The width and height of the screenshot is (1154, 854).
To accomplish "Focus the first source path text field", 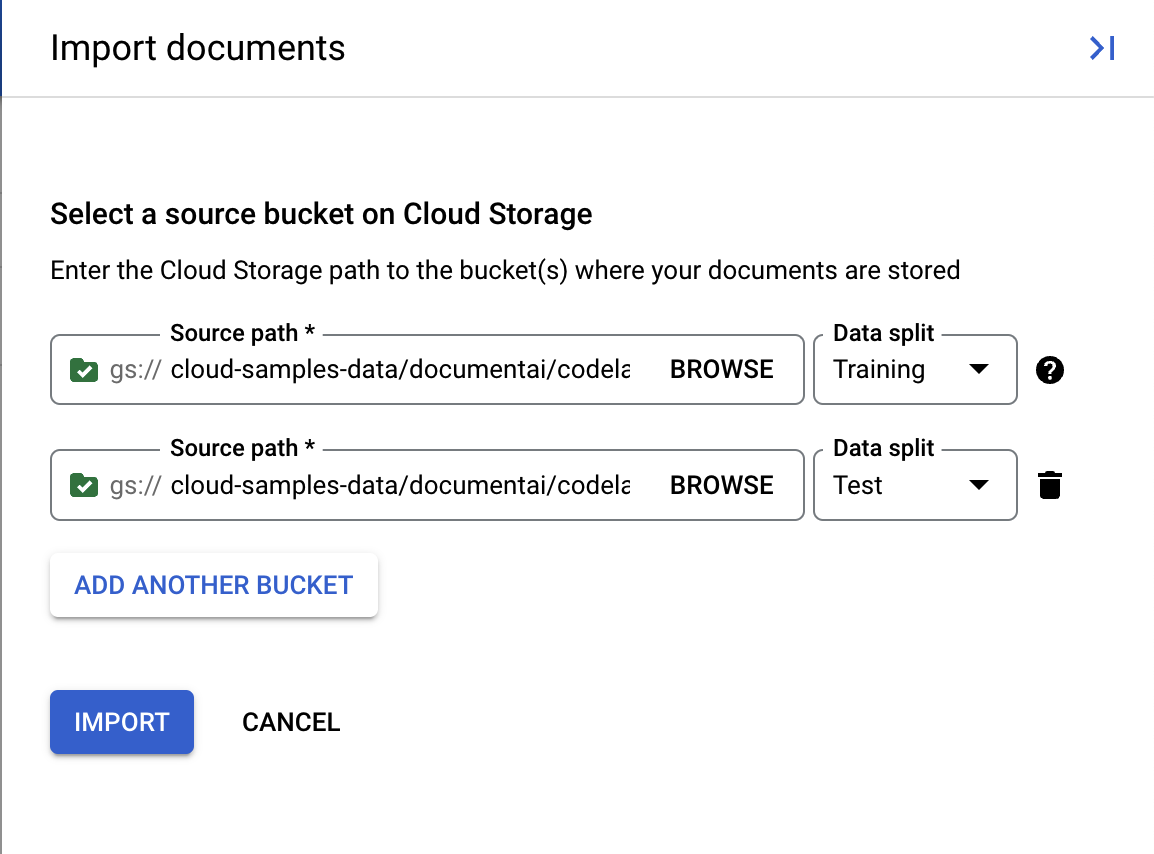I will (400, 370).
